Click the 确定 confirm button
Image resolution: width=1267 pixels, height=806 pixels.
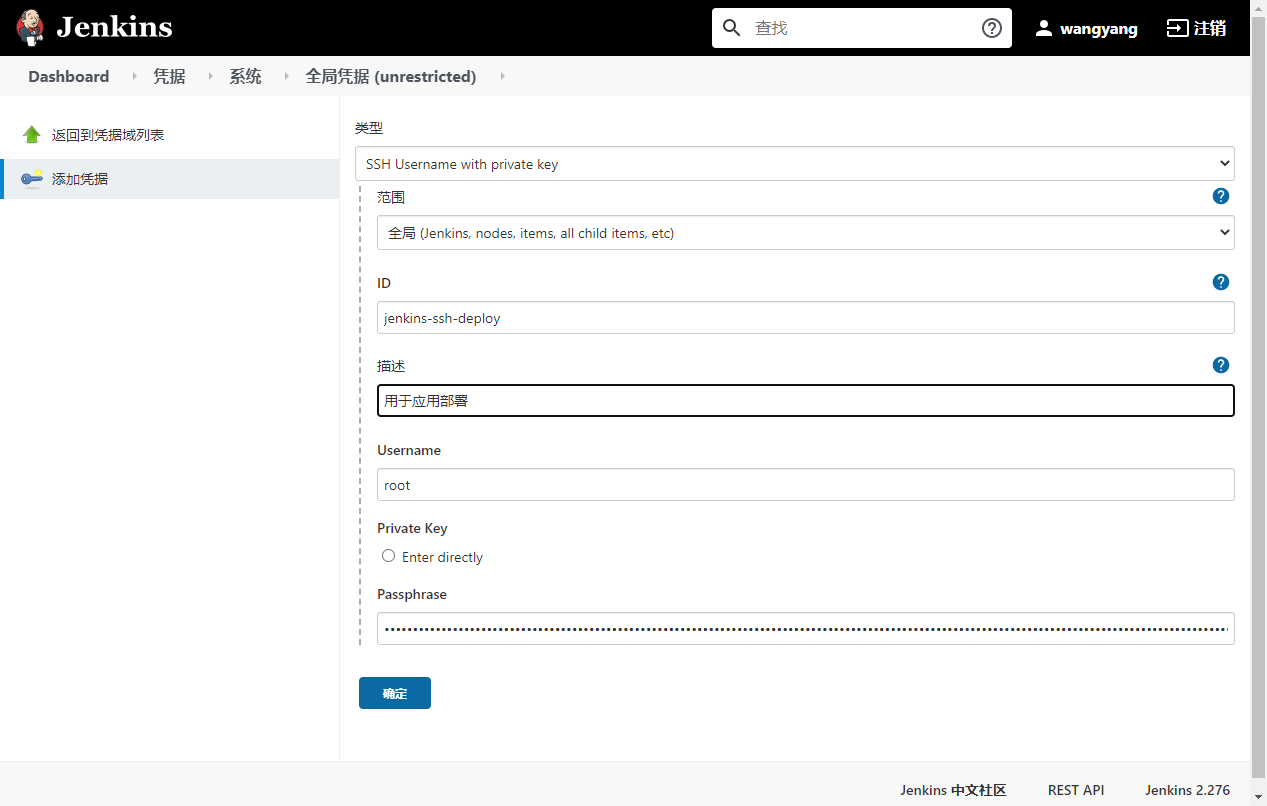[395, 693]
